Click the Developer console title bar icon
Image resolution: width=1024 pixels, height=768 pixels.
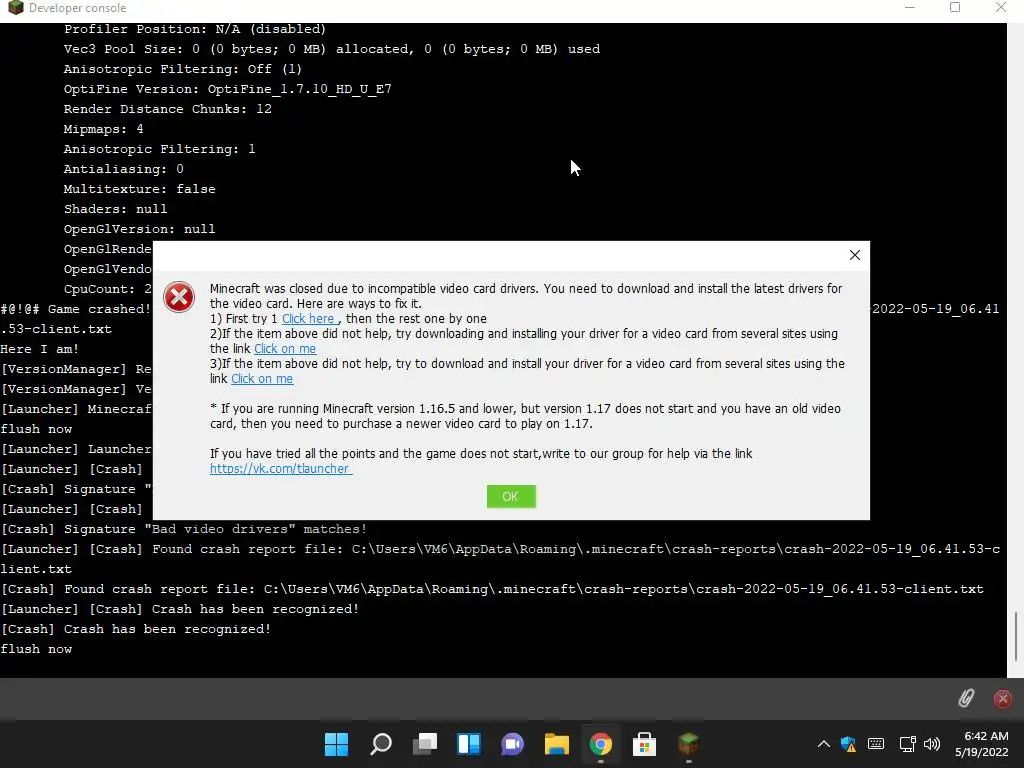click(x=14, y=8)
